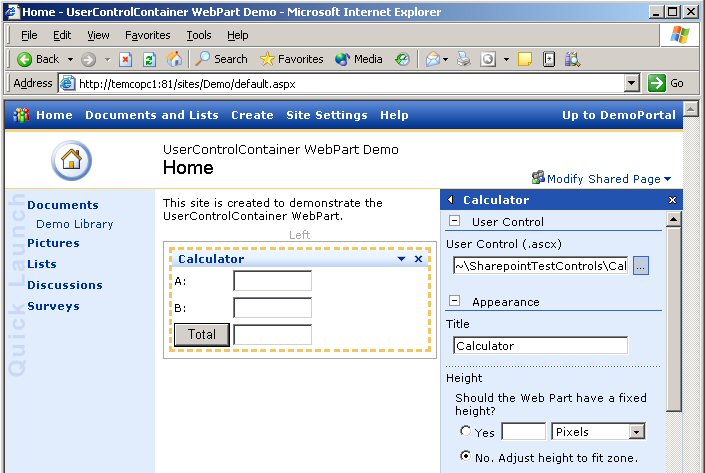Open the Edit menu
The height and width of the screenshot is (473, 705).
(x=62, y=35)
